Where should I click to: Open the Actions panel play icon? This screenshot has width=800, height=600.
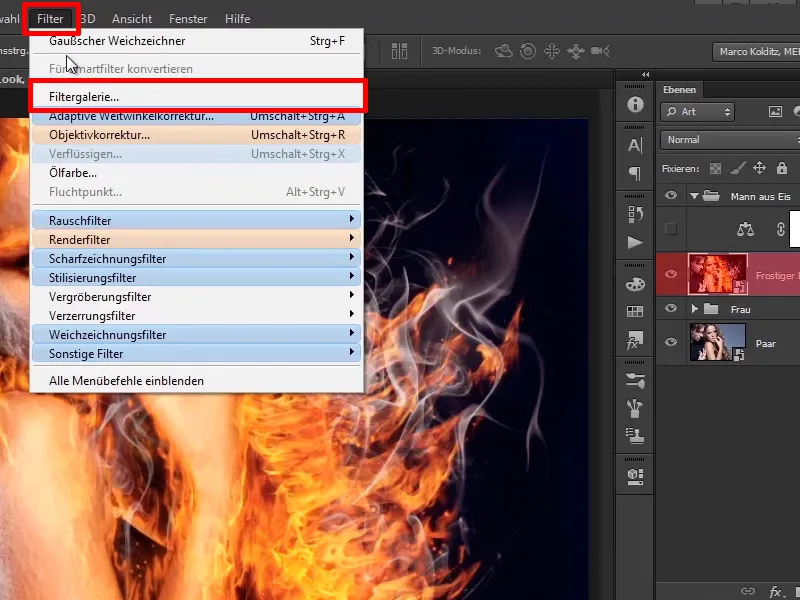[x=635, y=242]
